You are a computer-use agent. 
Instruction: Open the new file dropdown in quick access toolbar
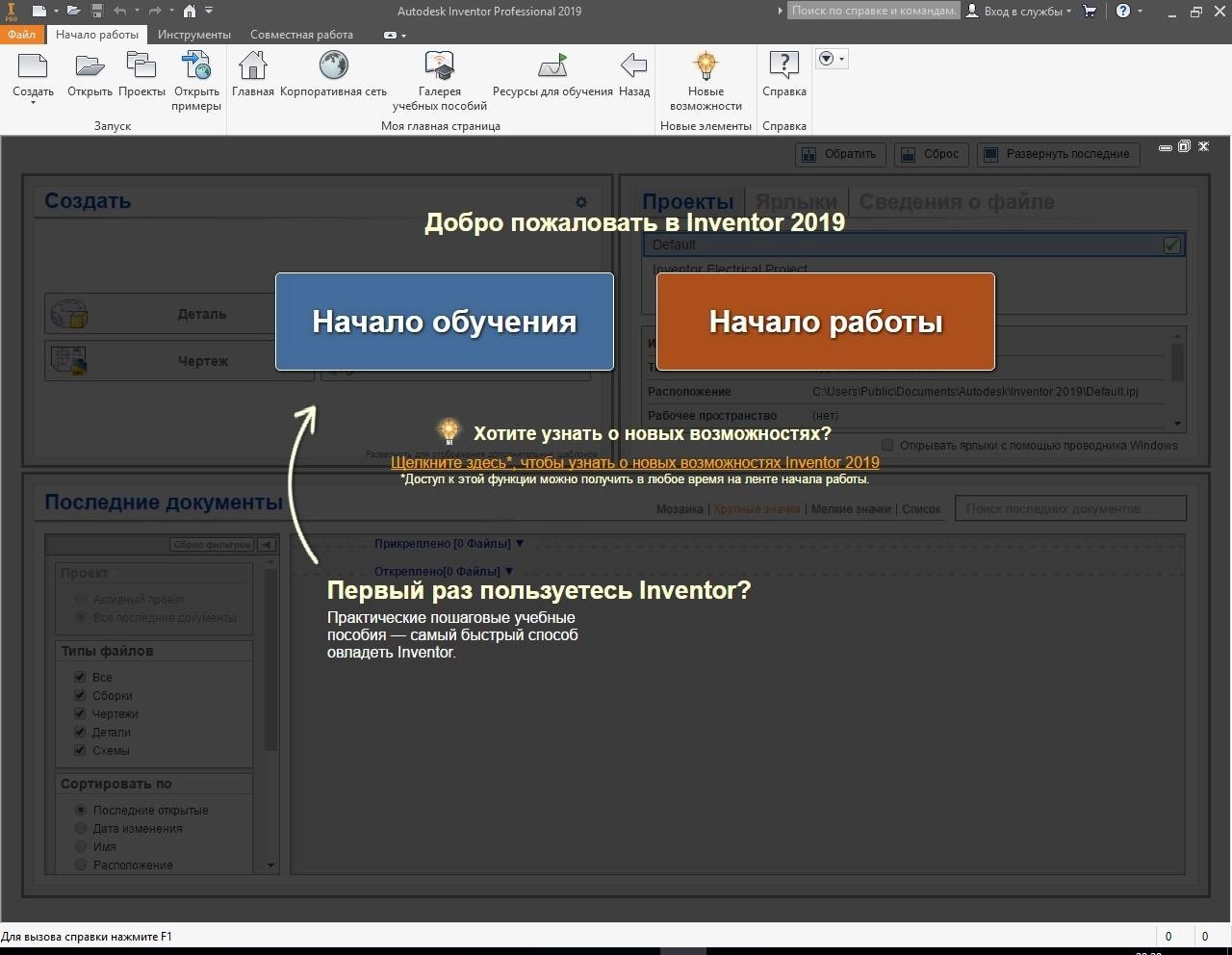point(55,11)
